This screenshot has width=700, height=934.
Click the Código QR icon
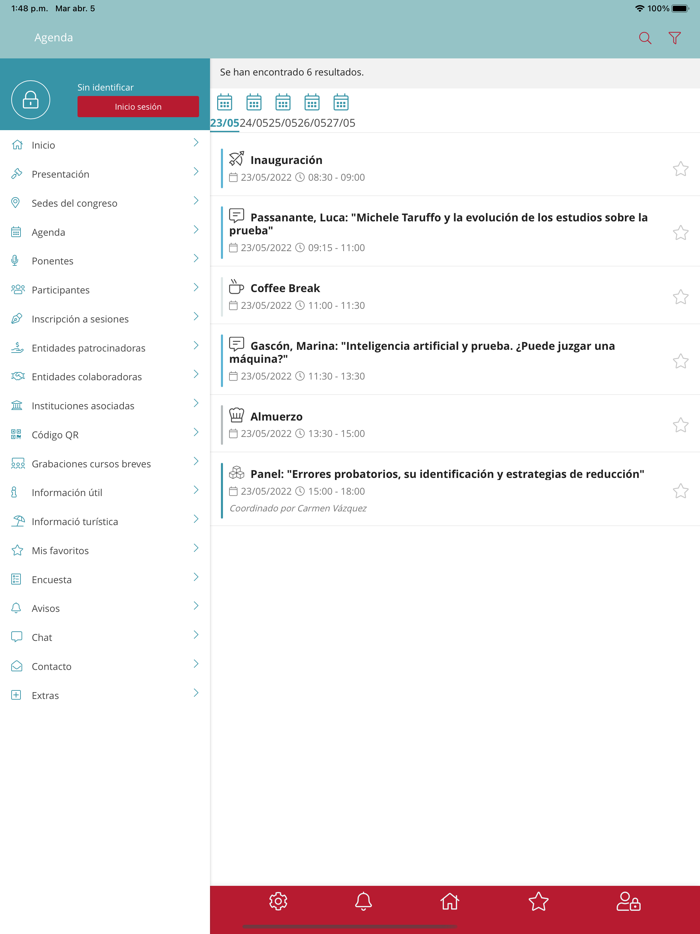[x=17, y=434]
